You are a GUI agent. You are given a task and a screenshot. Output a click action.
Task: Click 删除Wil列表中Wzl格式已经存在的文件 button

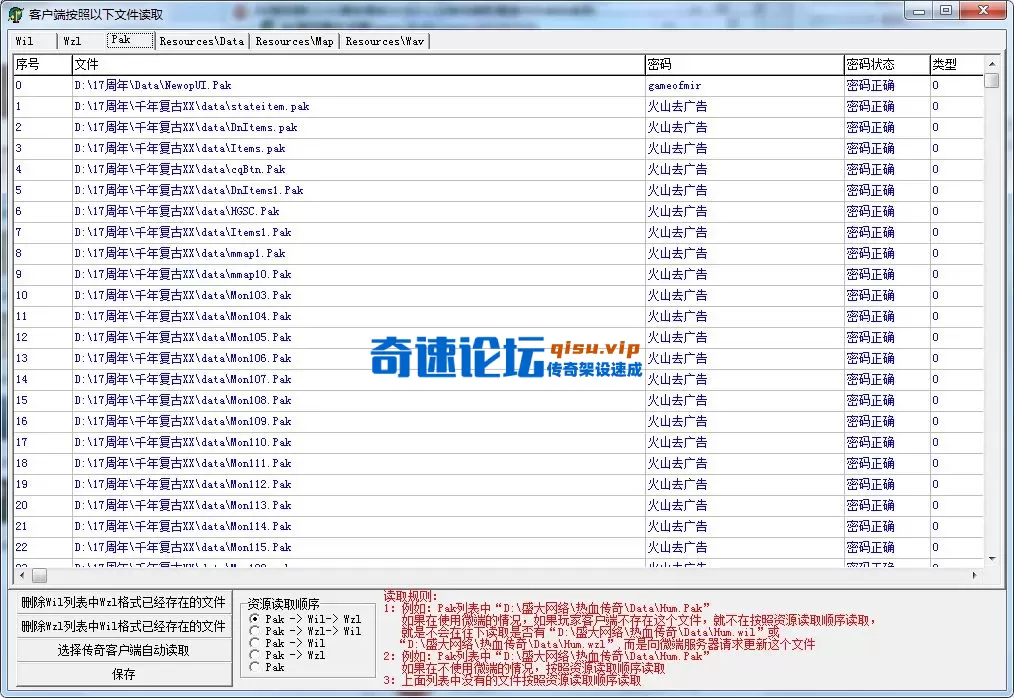point(123,603)
